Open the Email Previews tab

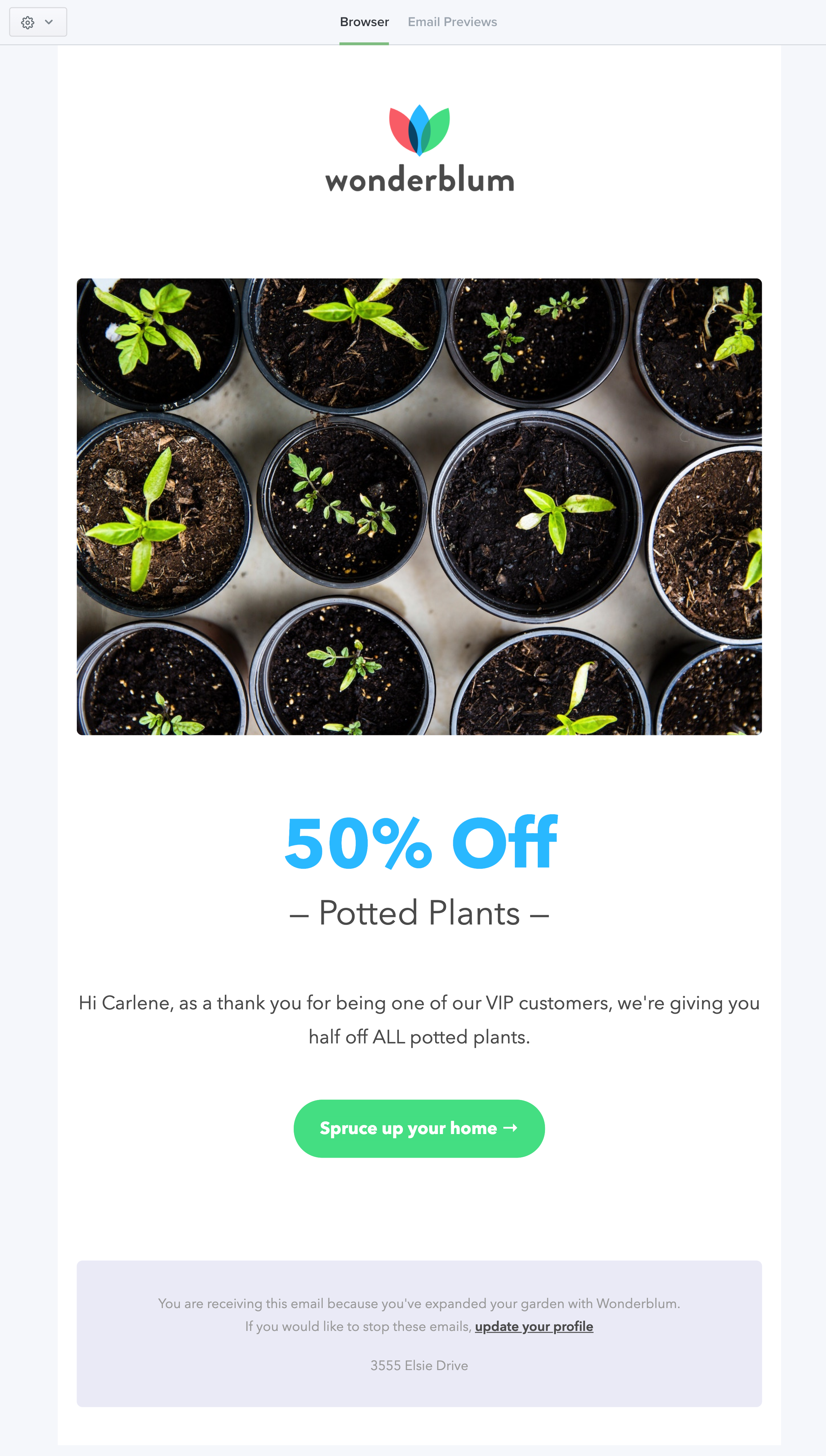[452, 21]
